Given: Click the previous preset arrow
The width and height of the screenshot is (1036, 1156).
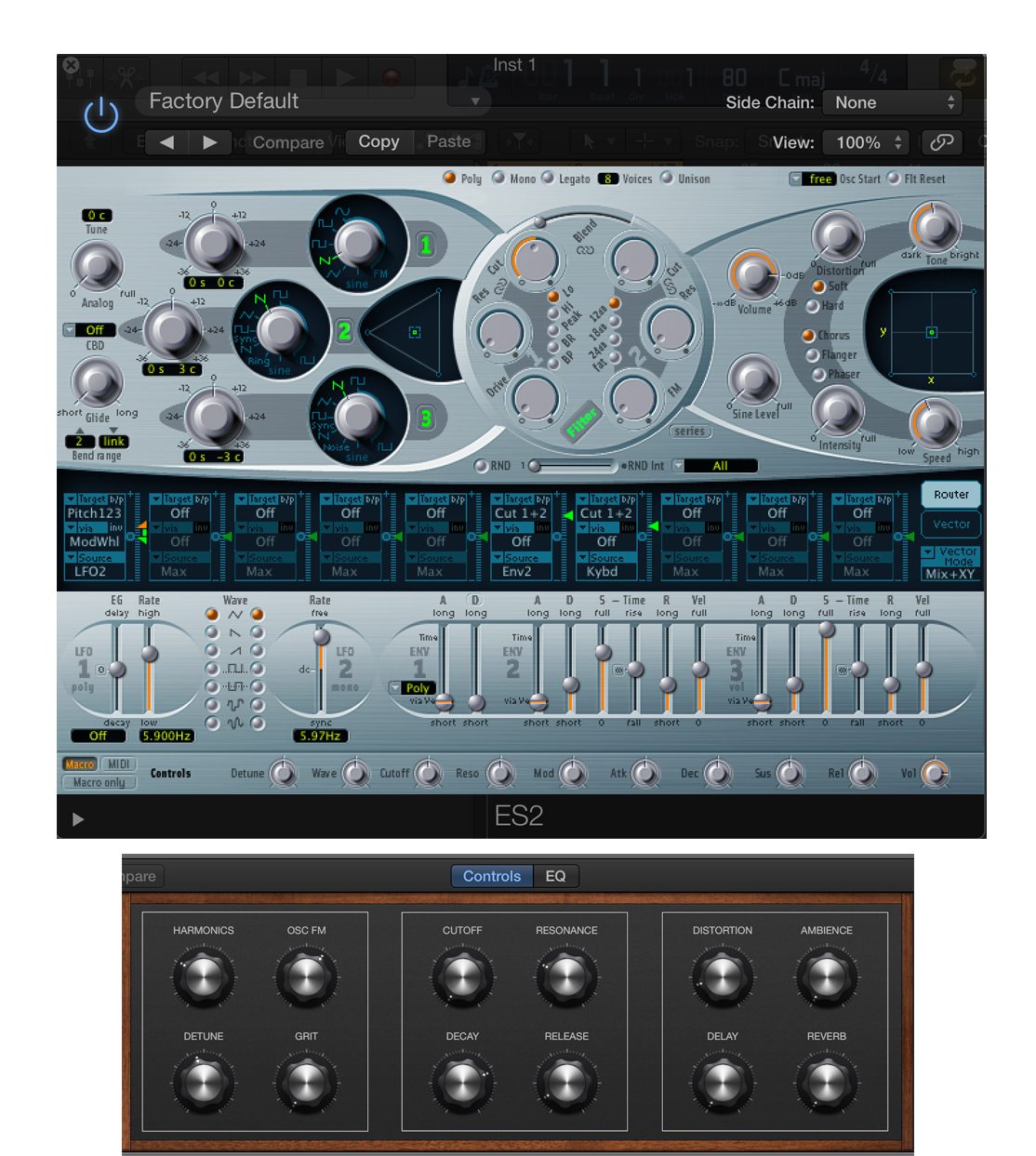Looking at the screenshot, I should coord(166,142).
